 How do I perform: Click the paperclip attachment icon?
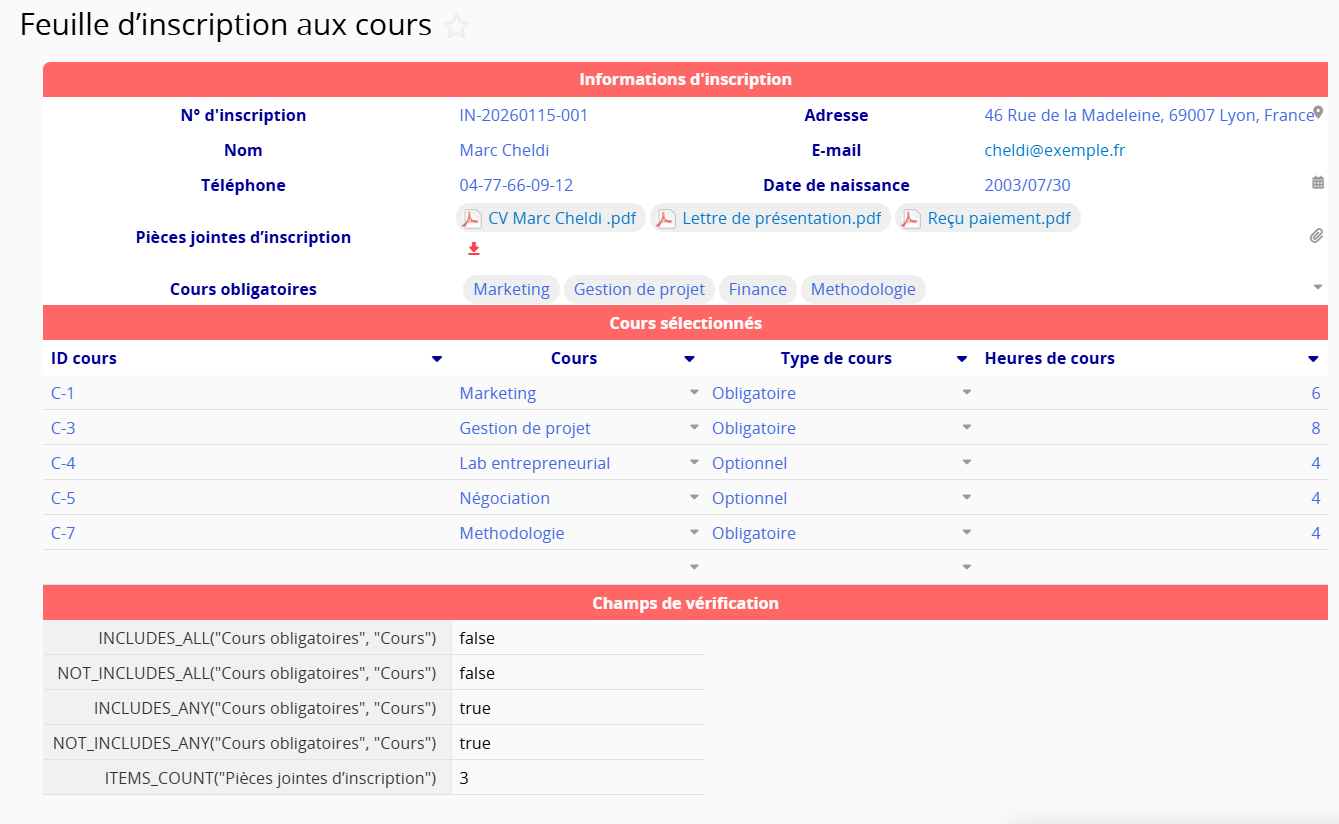click(x=1317, y=236)
